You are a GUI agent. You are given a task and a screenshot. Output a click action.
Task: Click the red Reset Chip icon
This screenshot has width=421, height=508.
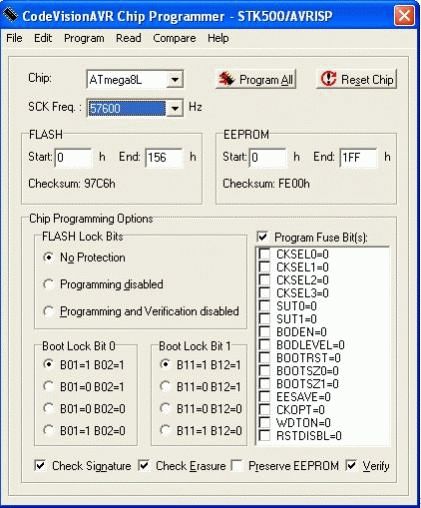pyautogui.click(x=328, y=79)
